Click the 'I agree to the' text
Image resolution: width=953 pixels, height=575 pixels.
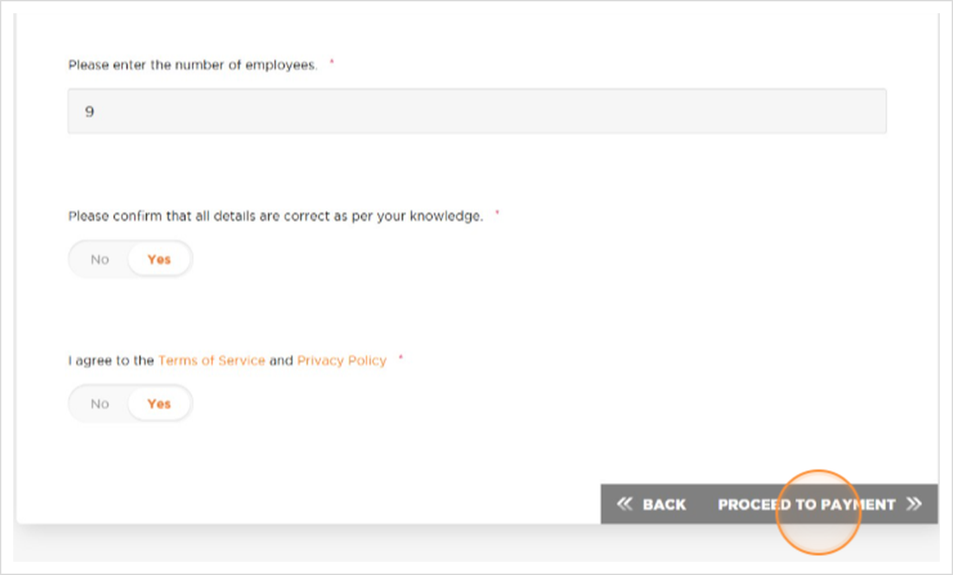(x=111, y=360)
